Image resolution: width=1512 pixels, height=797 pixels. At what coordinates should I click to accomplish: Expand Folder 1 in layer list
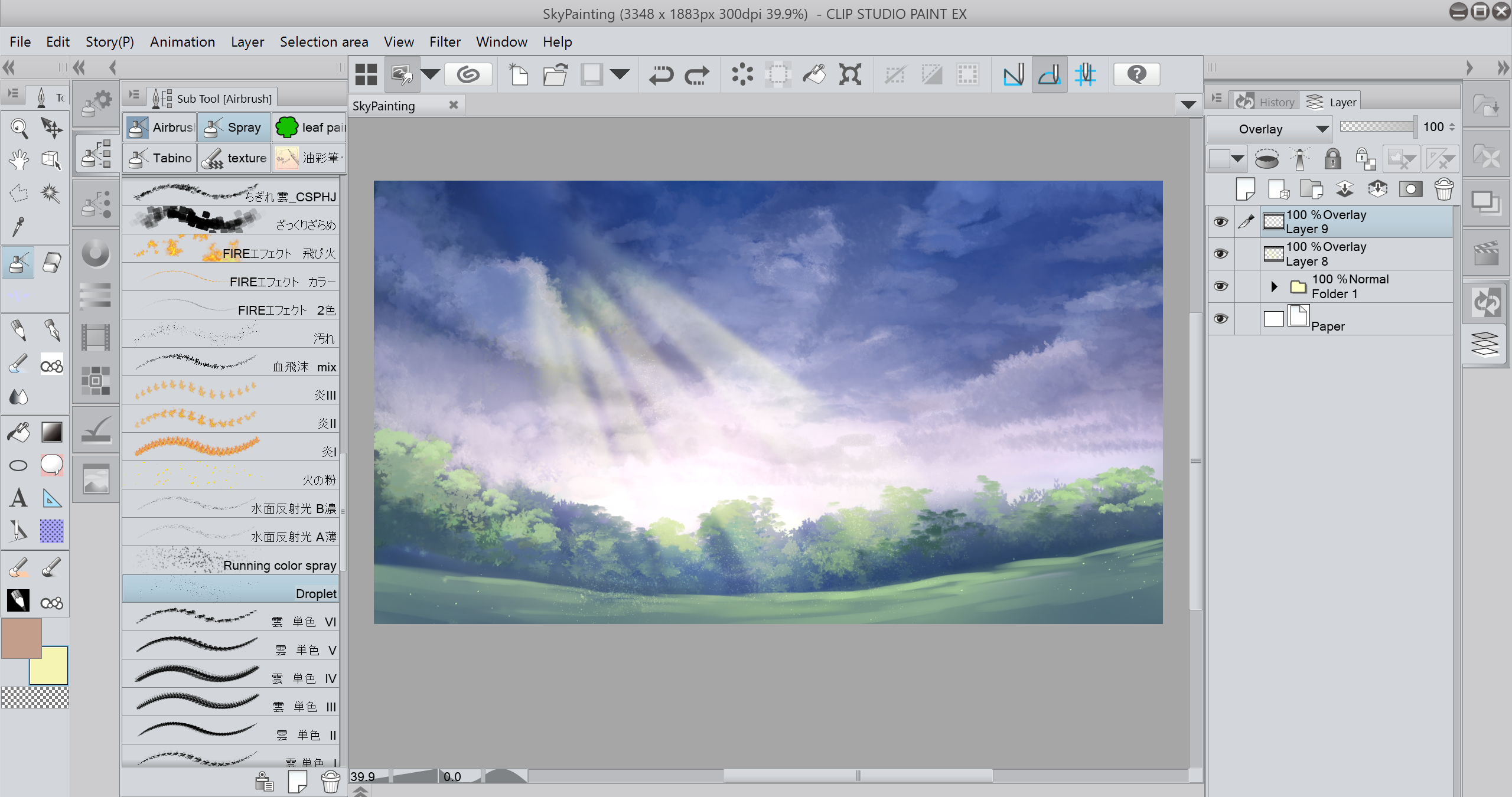click(x=1274, y=286)
